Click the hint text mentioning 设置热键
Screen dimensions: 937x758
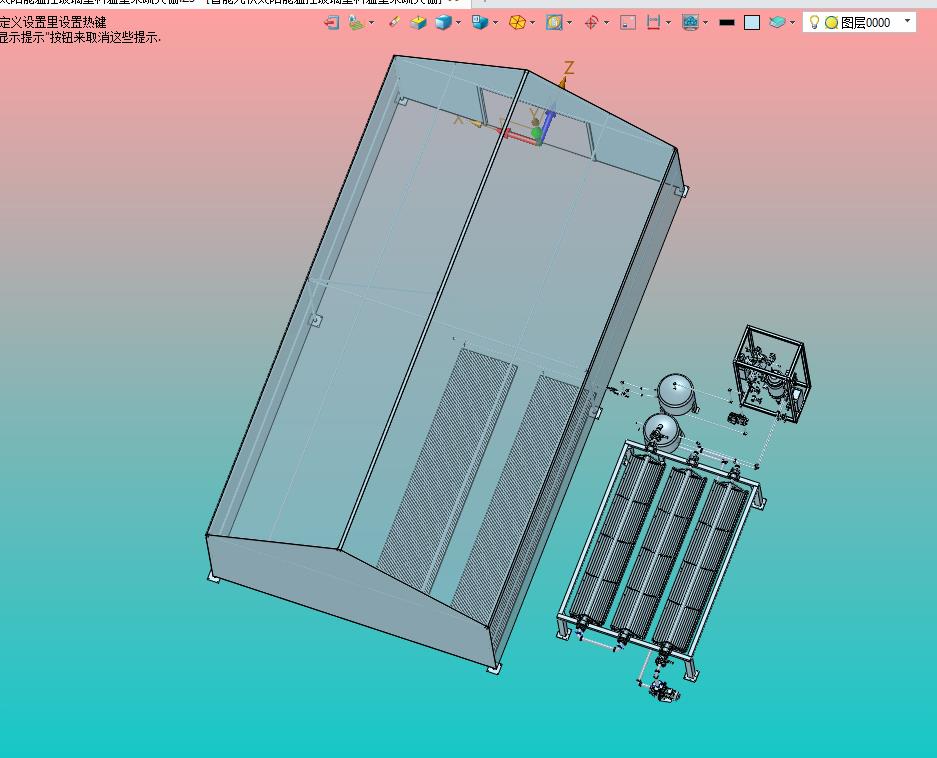tap(53, 22)
